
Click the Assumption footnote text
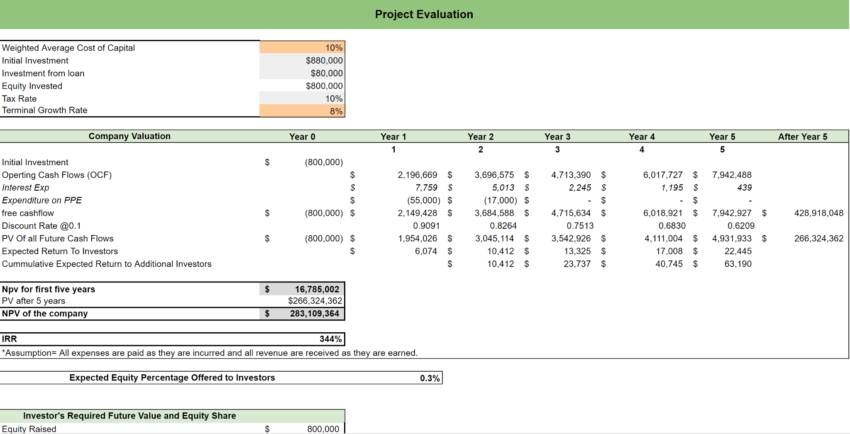[210, 353]
